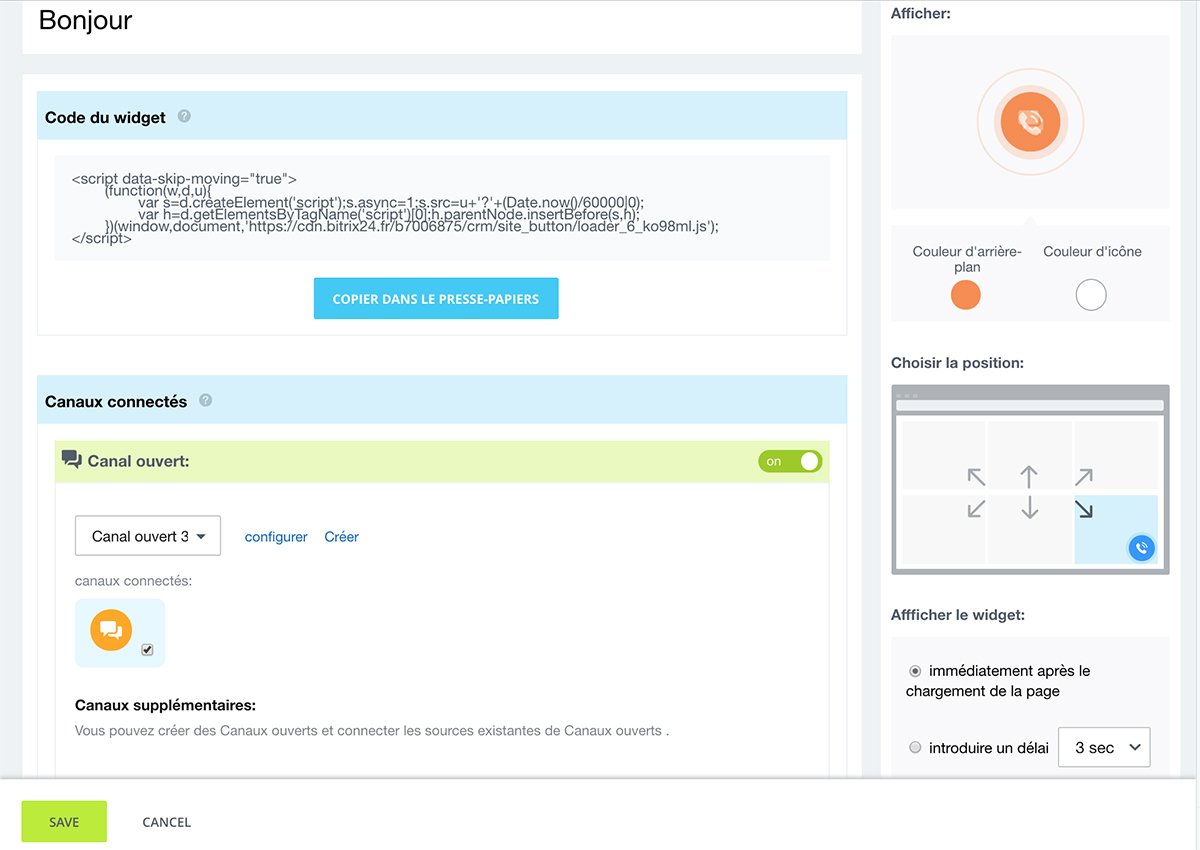
Task: Click the blue phone icon in position preview
Action: click(1141, 548)
